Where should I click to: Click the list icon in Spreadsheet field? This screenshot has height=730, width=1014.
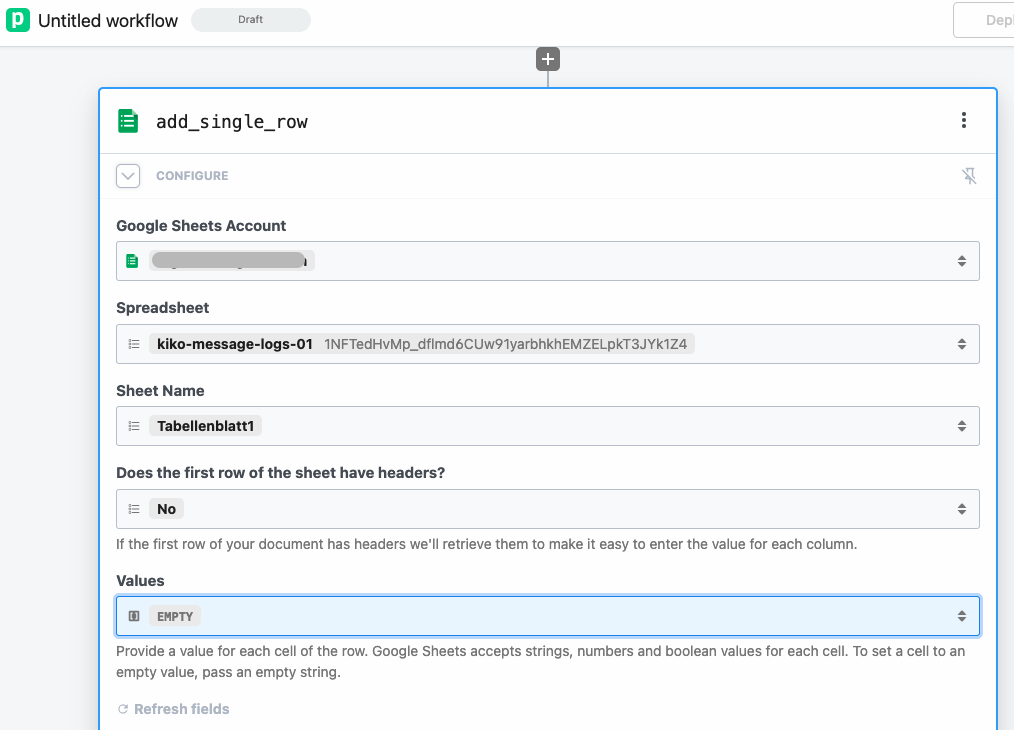click(x=134, y=344)
